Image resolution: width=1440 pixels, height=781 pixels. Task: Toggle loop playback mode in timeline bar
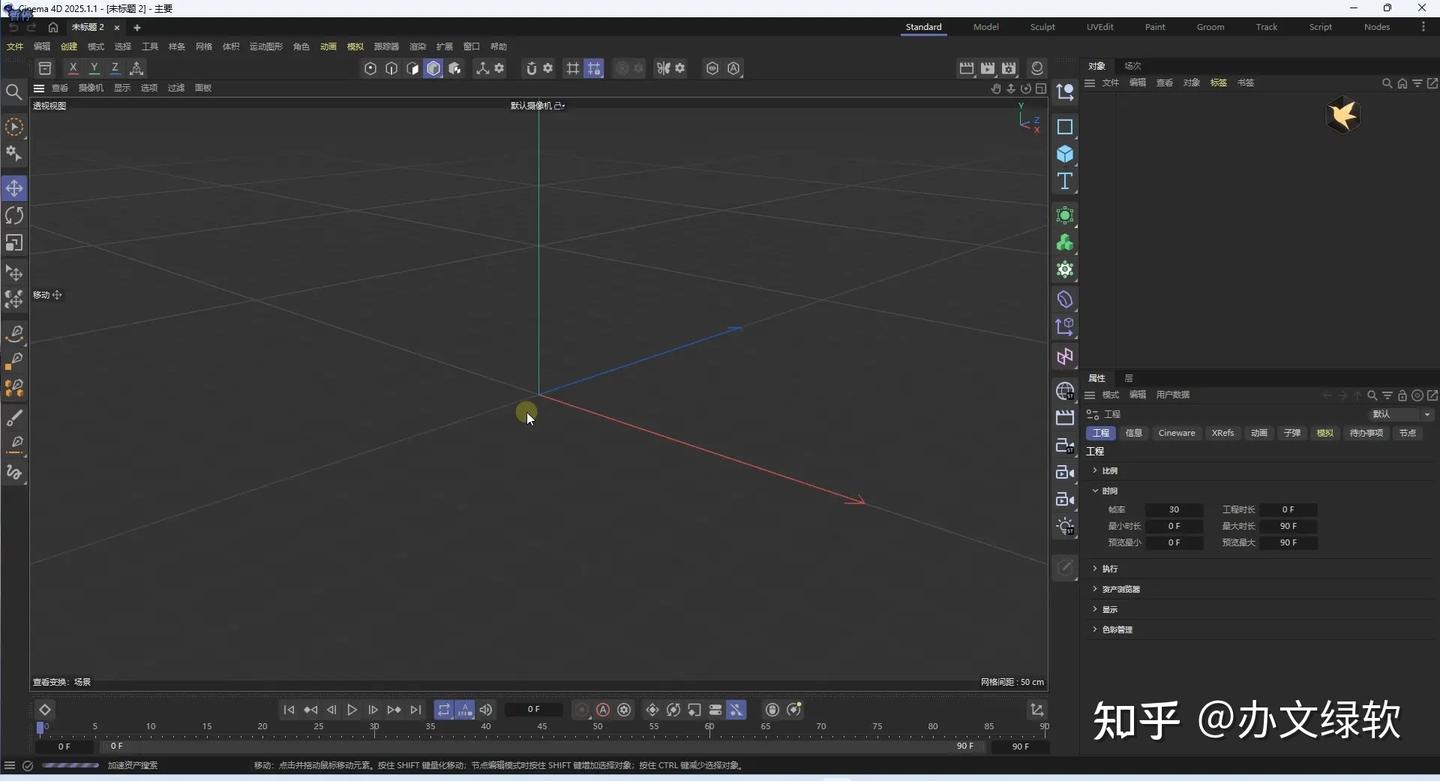(444, 710)
